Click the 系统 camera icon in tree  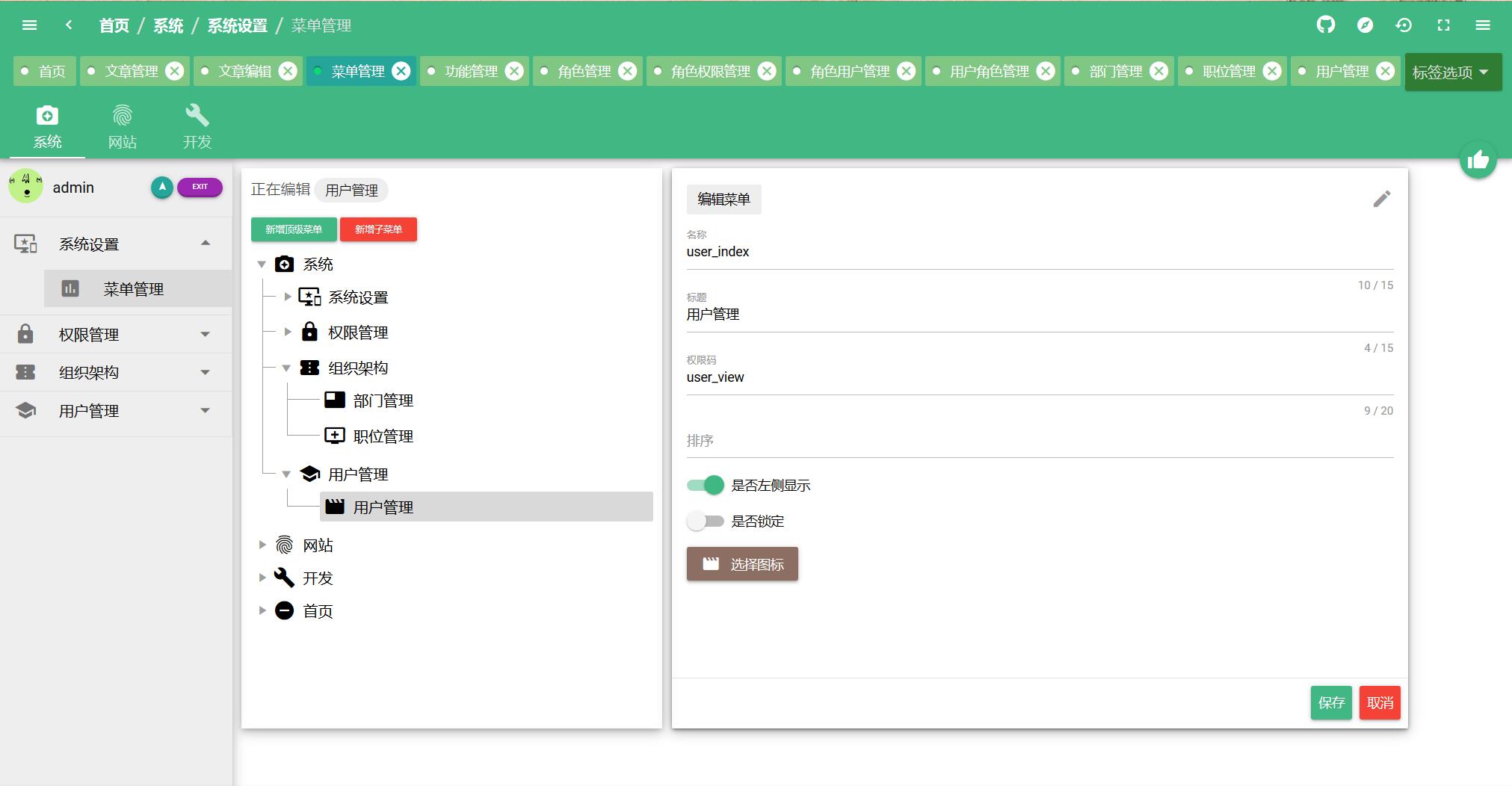tap(284, 264)
